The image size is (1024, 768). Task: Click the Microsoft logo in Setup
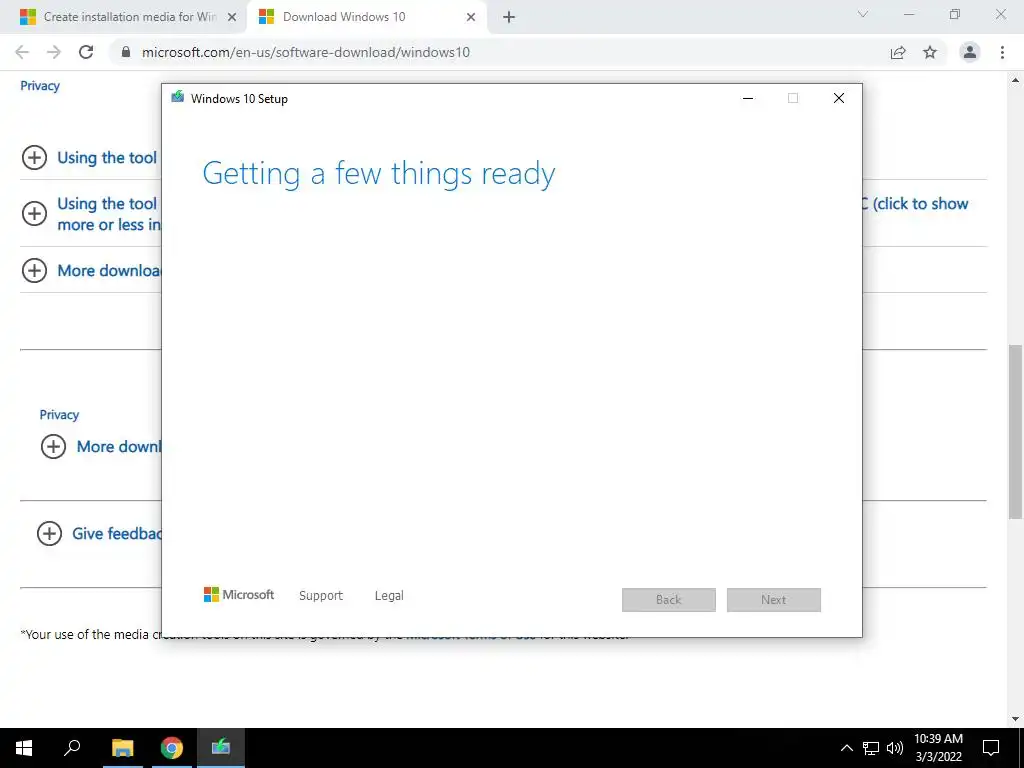pos(239,595)
